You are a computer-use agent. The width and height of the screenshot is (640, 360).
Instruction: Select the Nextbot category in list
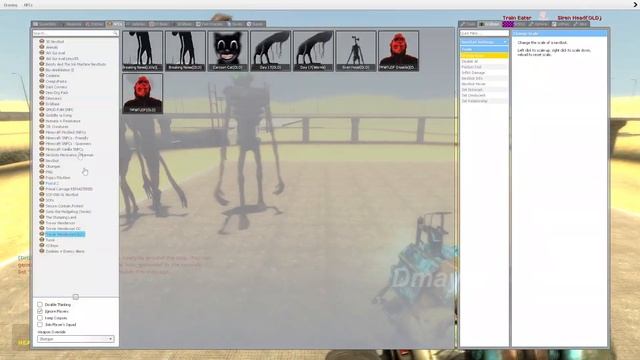pos(52,160)
